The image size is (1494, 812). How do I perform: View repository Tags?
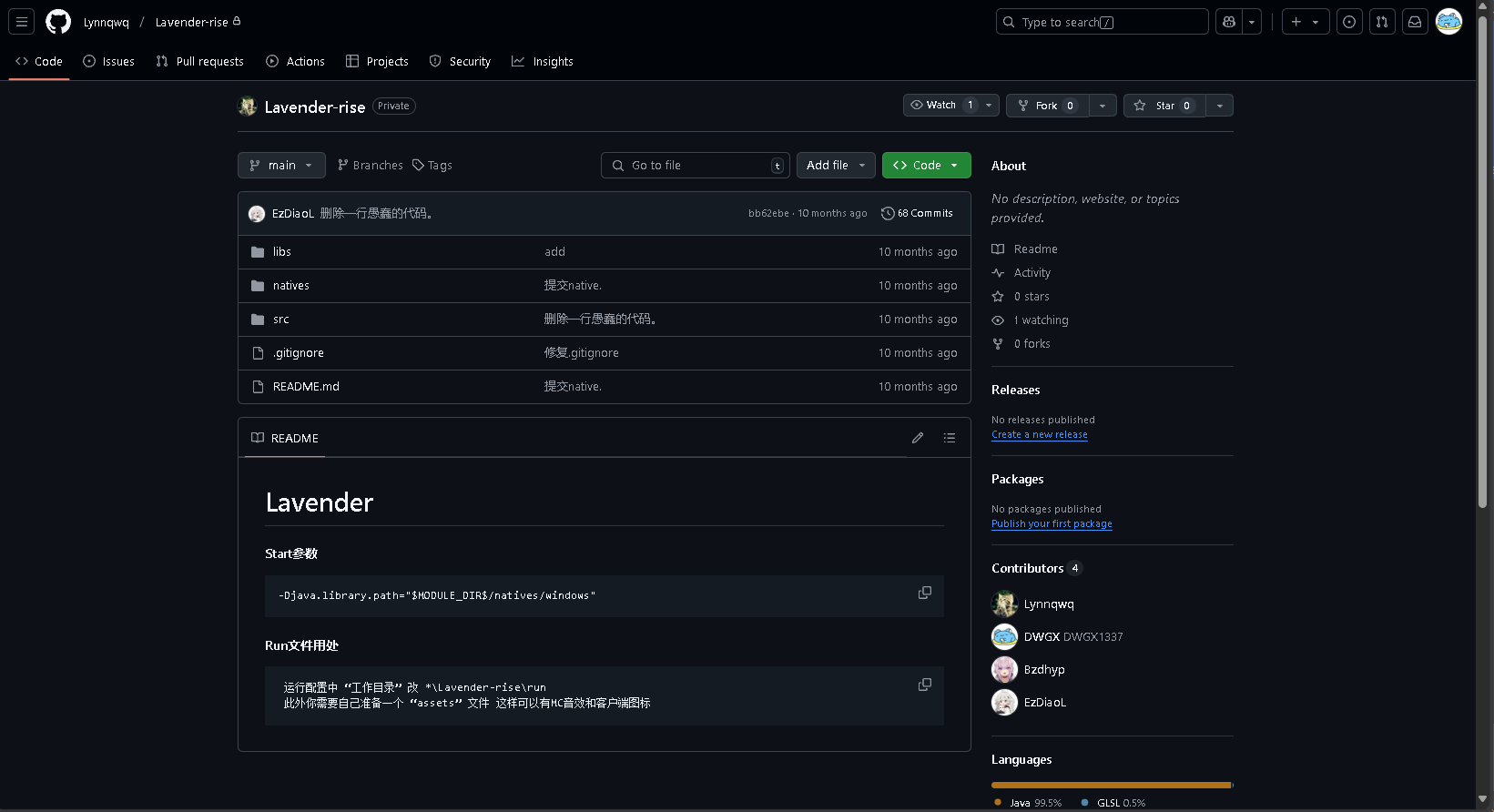tap(432, 165)
